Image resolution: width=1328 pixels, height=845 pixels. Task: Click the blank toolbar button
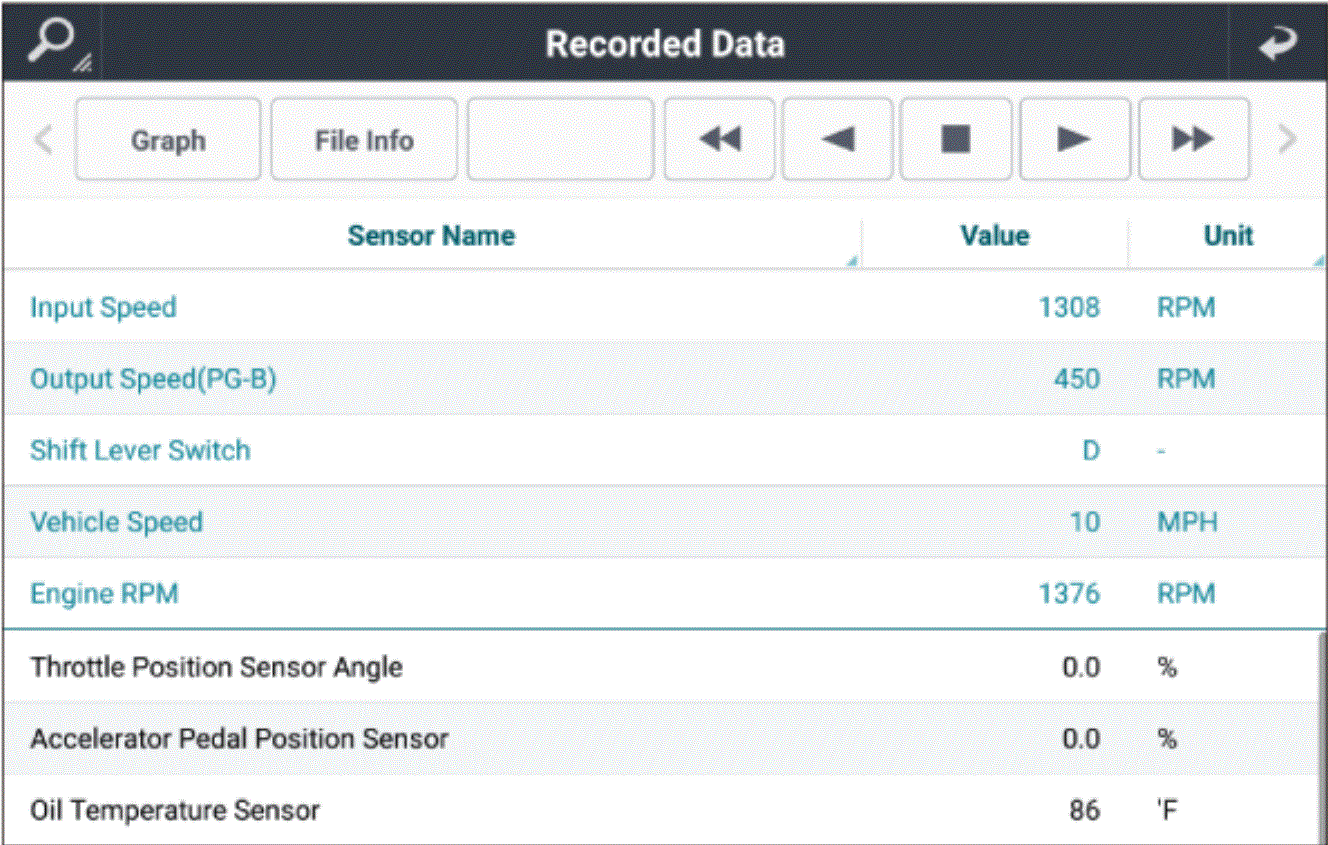pyautogui.click(x=560, y=139)
